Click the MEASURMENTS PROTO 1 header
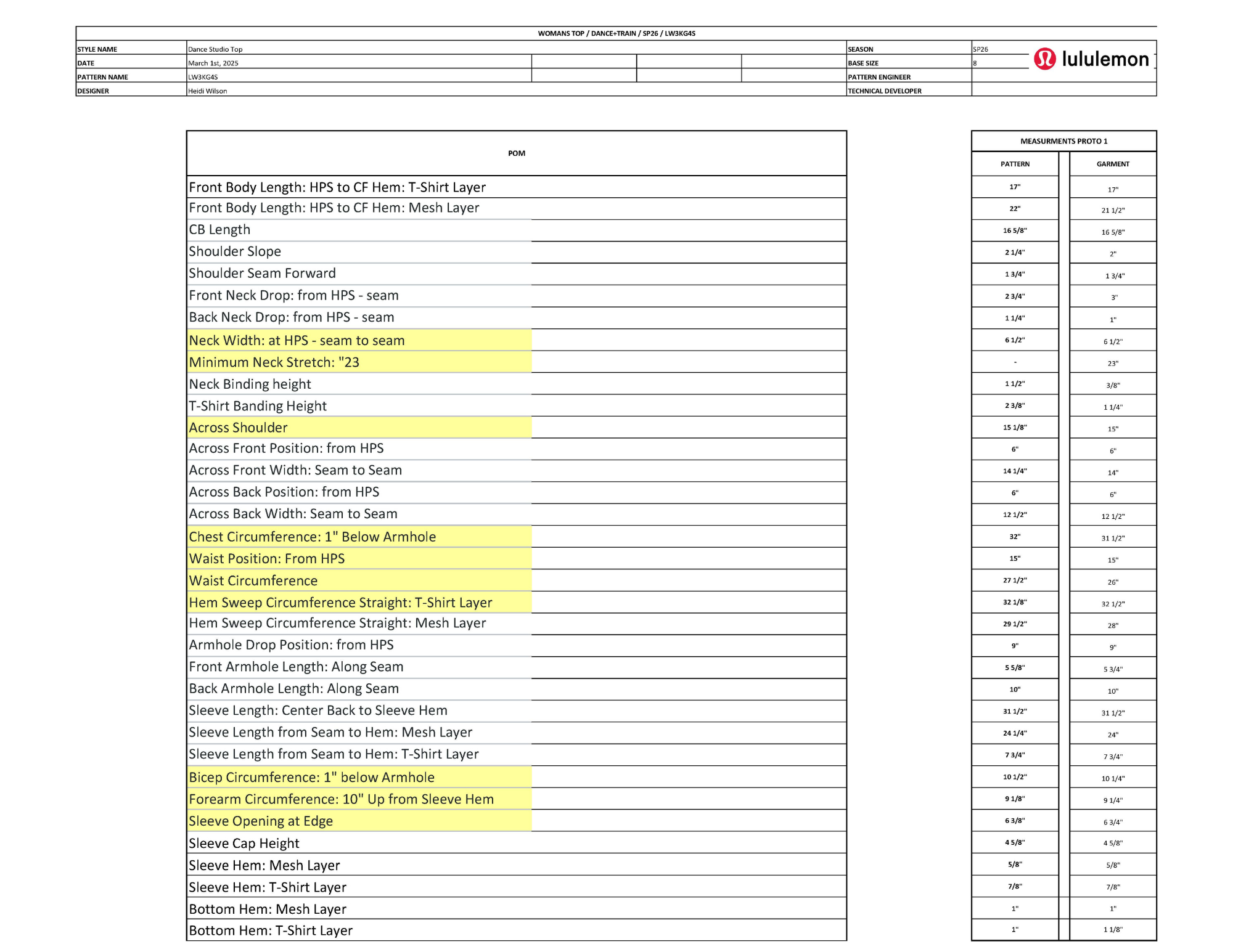Image resolution: width=1233 pixels, height=952 pixels. click(1063, 141)
